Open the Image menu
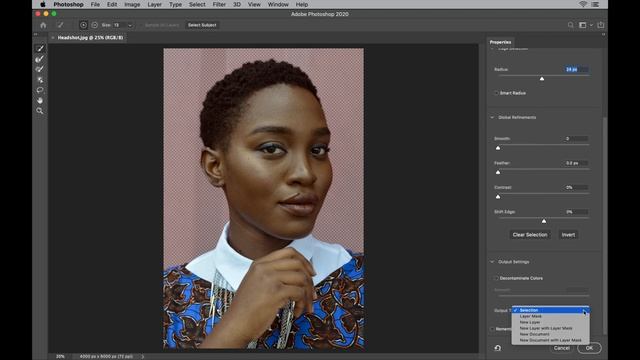 (x=132, y=4)
